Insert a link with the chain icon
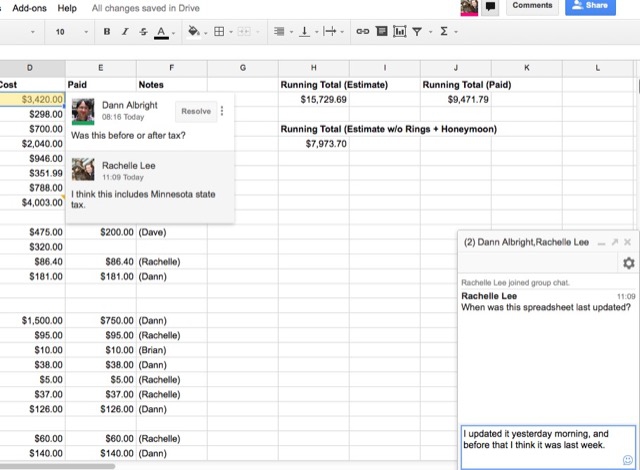 tap(362, 31)
